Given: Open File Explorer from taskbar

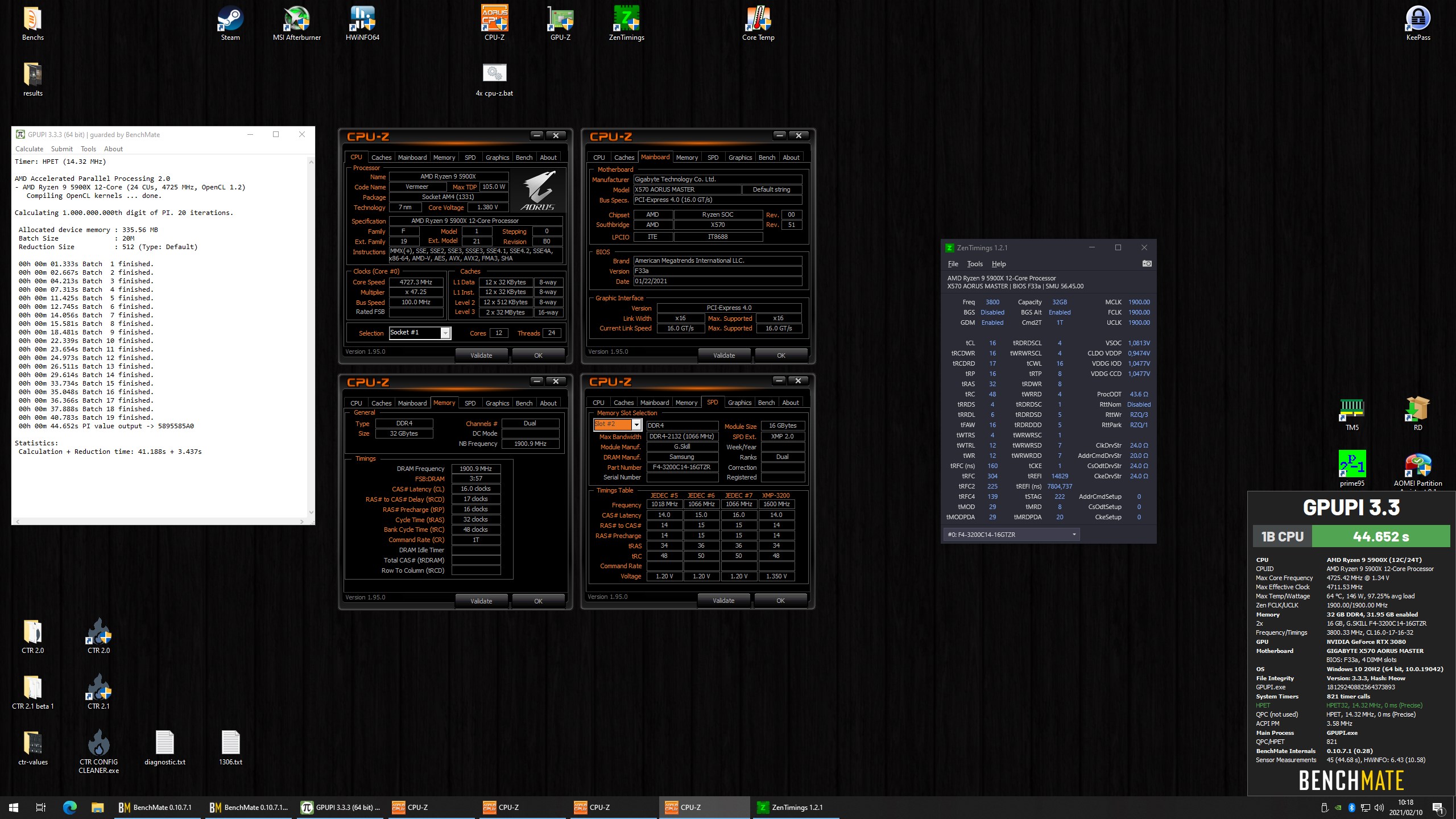Looking at the screenshot, I should (x=97, y=807).
